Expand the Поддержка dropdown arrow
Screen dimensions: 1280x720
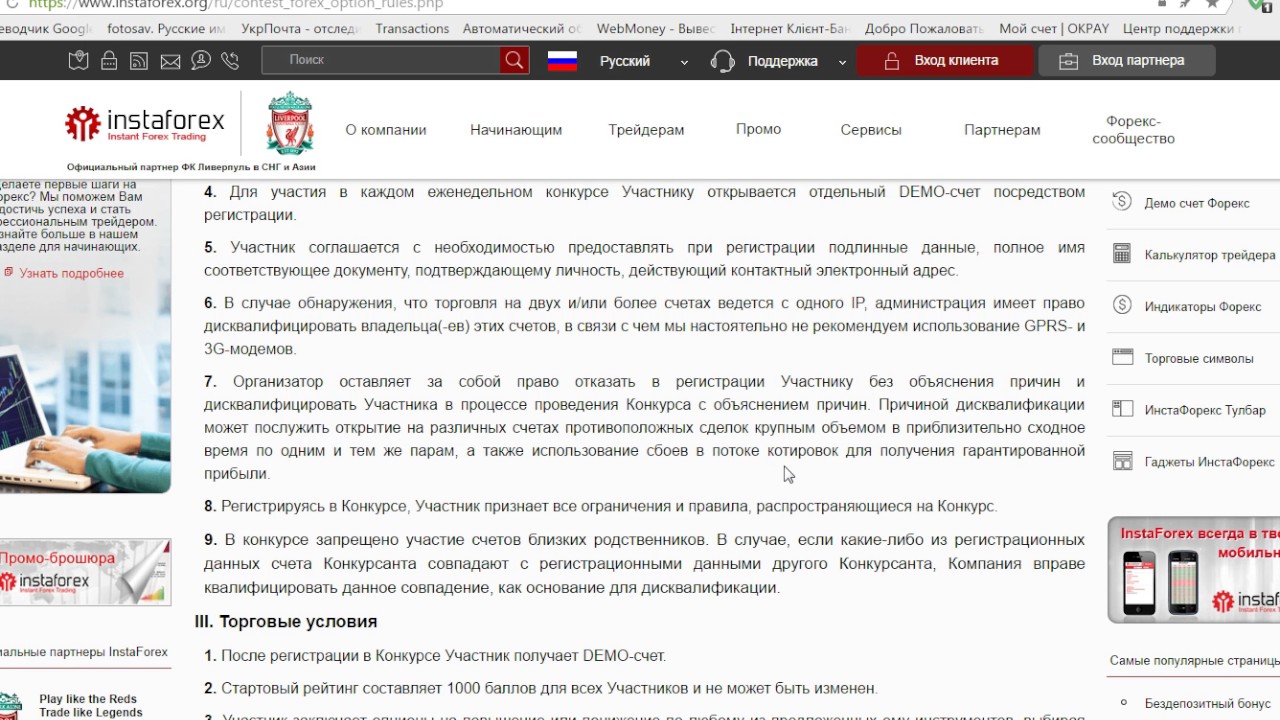tap(842, 62)
